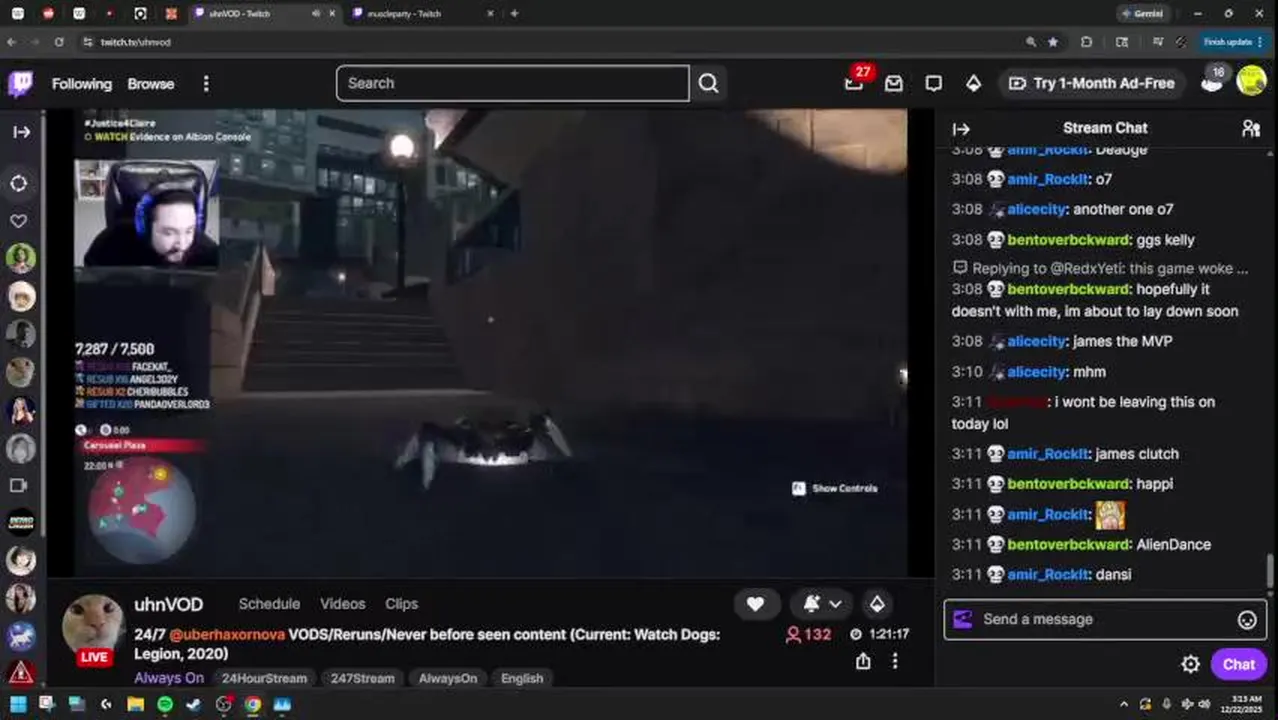Open notification bell dropdown for uhnVOD
Image resolution: width=1278 pixels, height=720 pixels.
[823, 604]
